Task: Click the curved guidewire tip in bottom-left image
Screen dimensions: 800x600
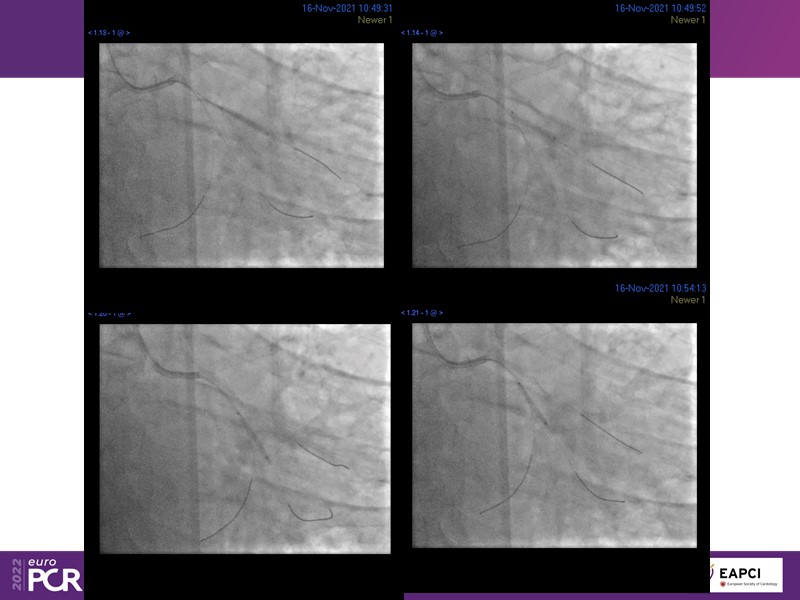Action: pyautogui.click(x=310, y=515)
